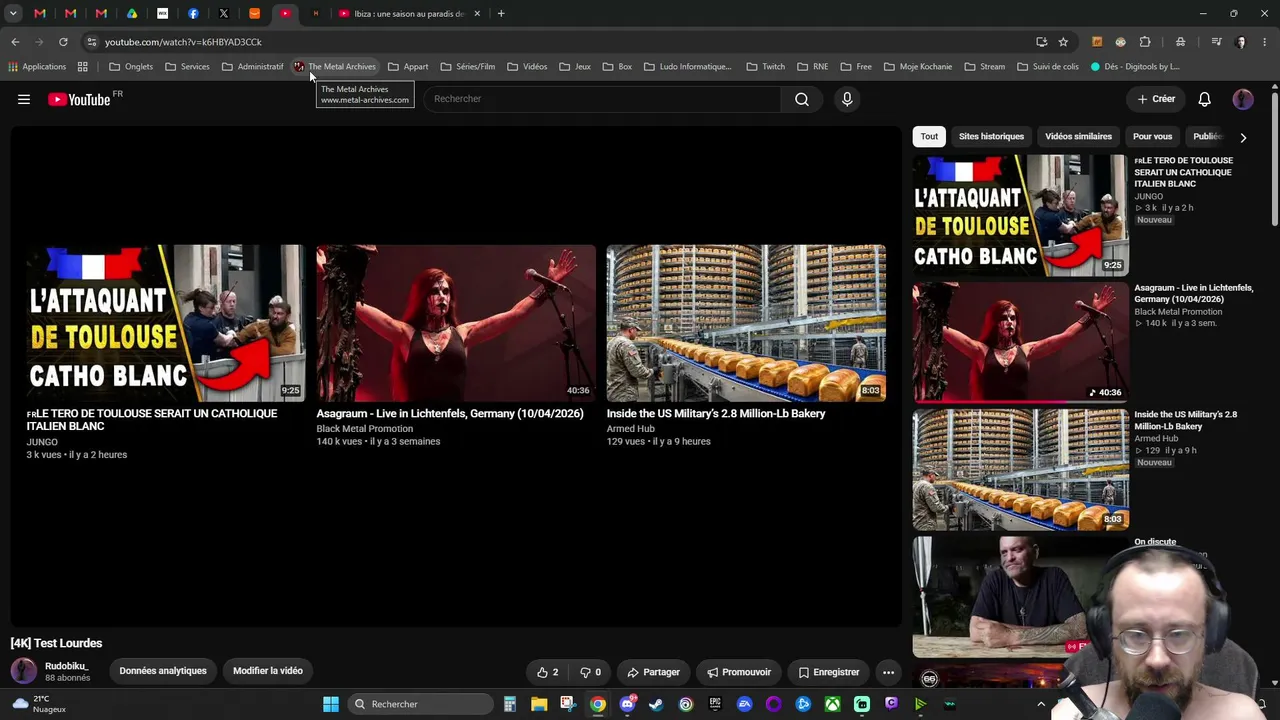The height and width of the screenshot is (720, 1280).
Task: Select the Pour vous filter chip
Action: (x=1152, y=136)
